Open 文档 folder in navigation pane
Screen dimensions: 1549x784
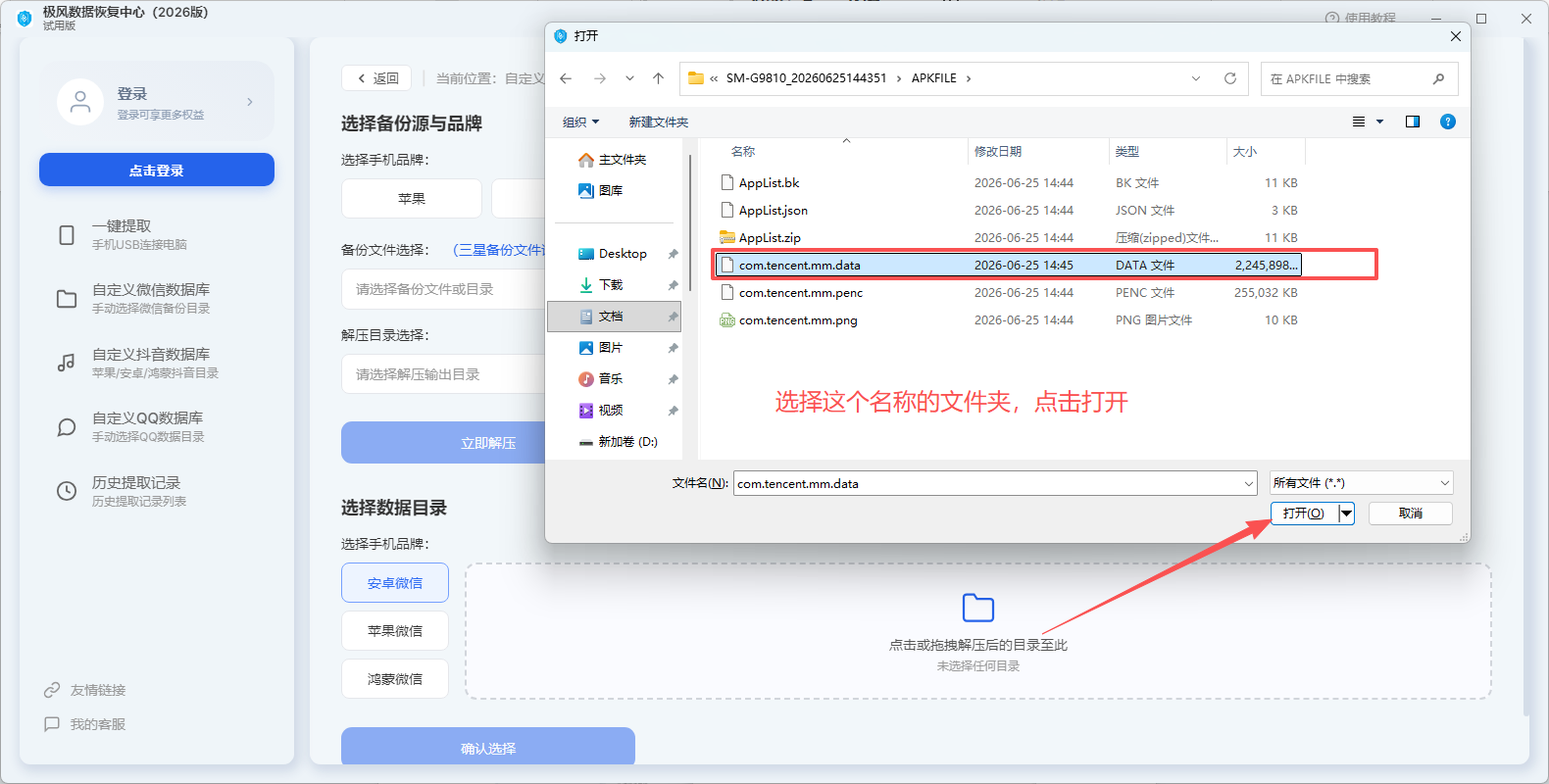pos(614,317)
